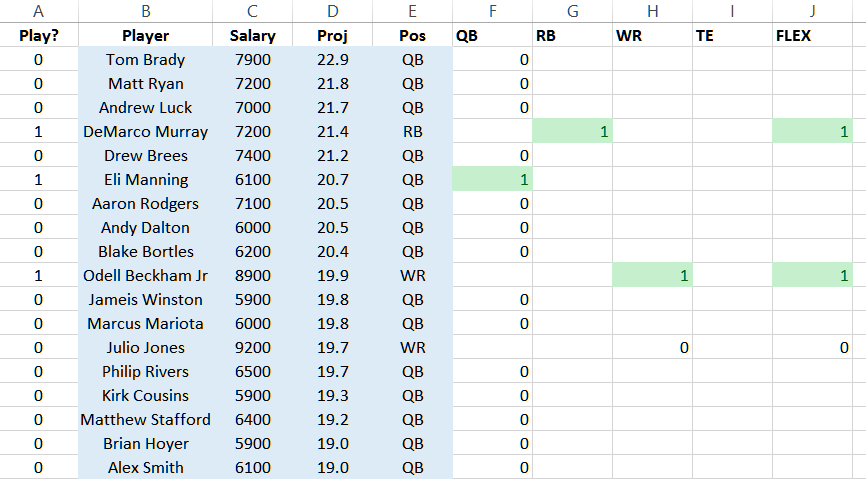Click salary 7400 for Drew Brees
866x479 pixels.
[x=252, y=156]
